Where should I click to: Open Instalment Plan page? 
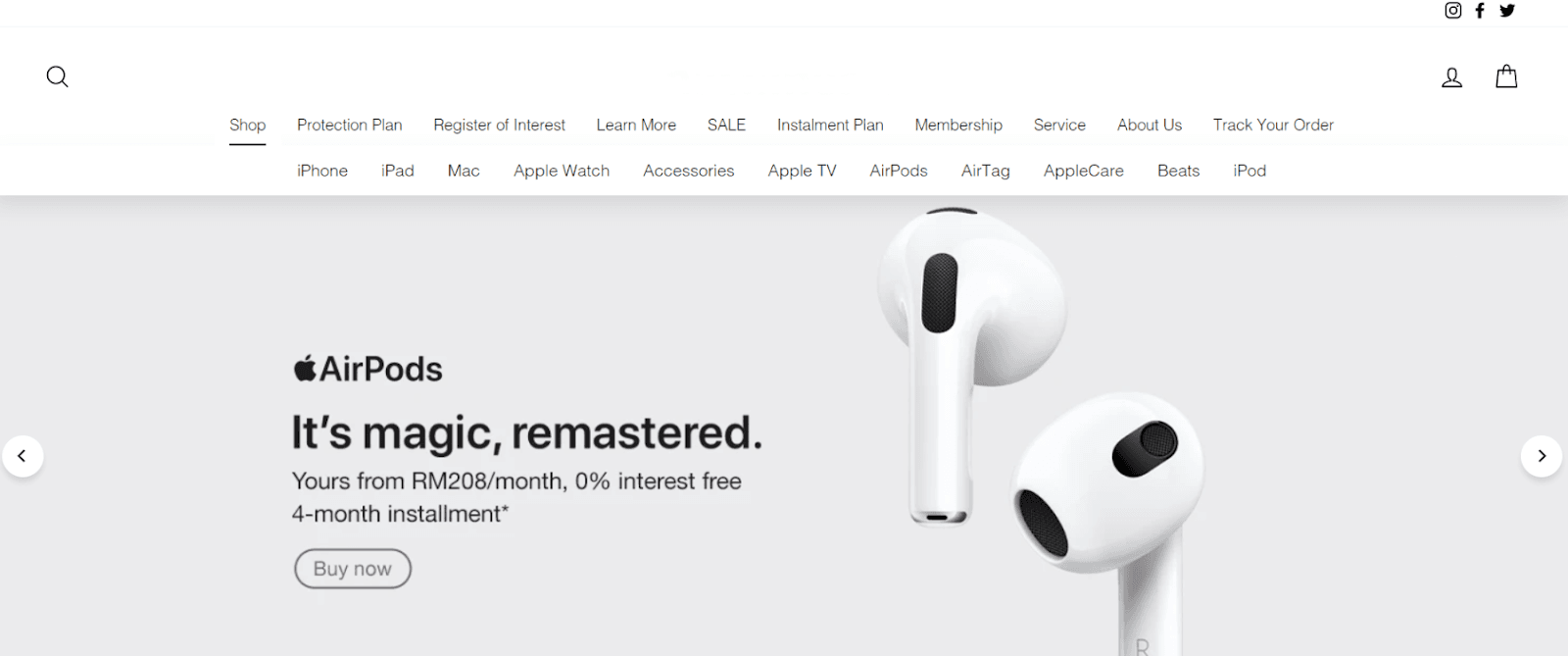click(x=830, y=125)
